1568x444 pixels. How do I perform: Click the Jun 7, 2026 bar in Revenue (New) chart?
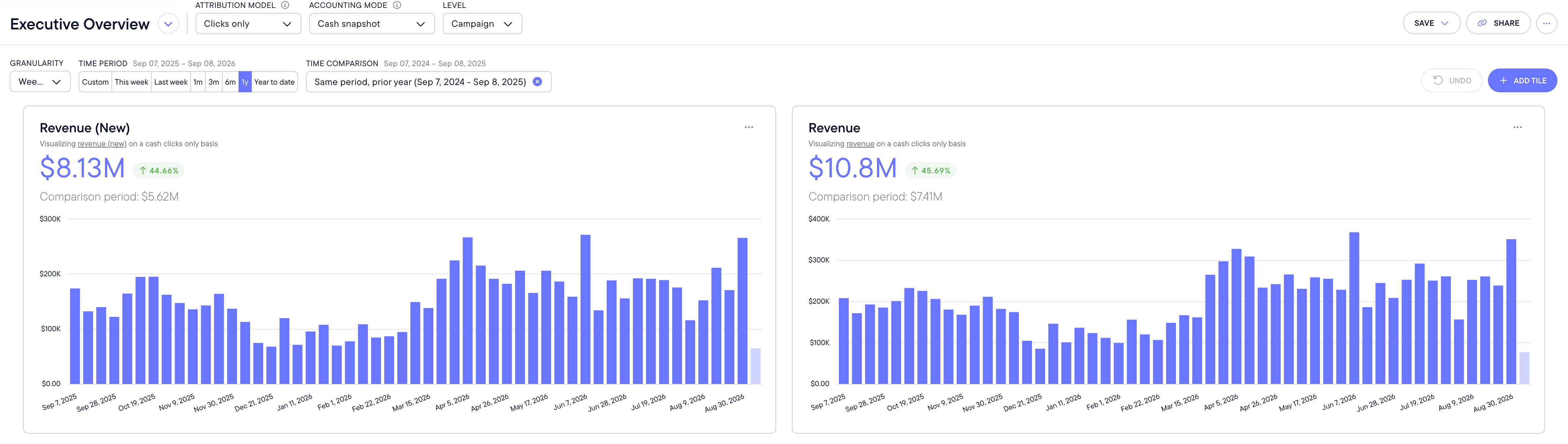[586, 309]
